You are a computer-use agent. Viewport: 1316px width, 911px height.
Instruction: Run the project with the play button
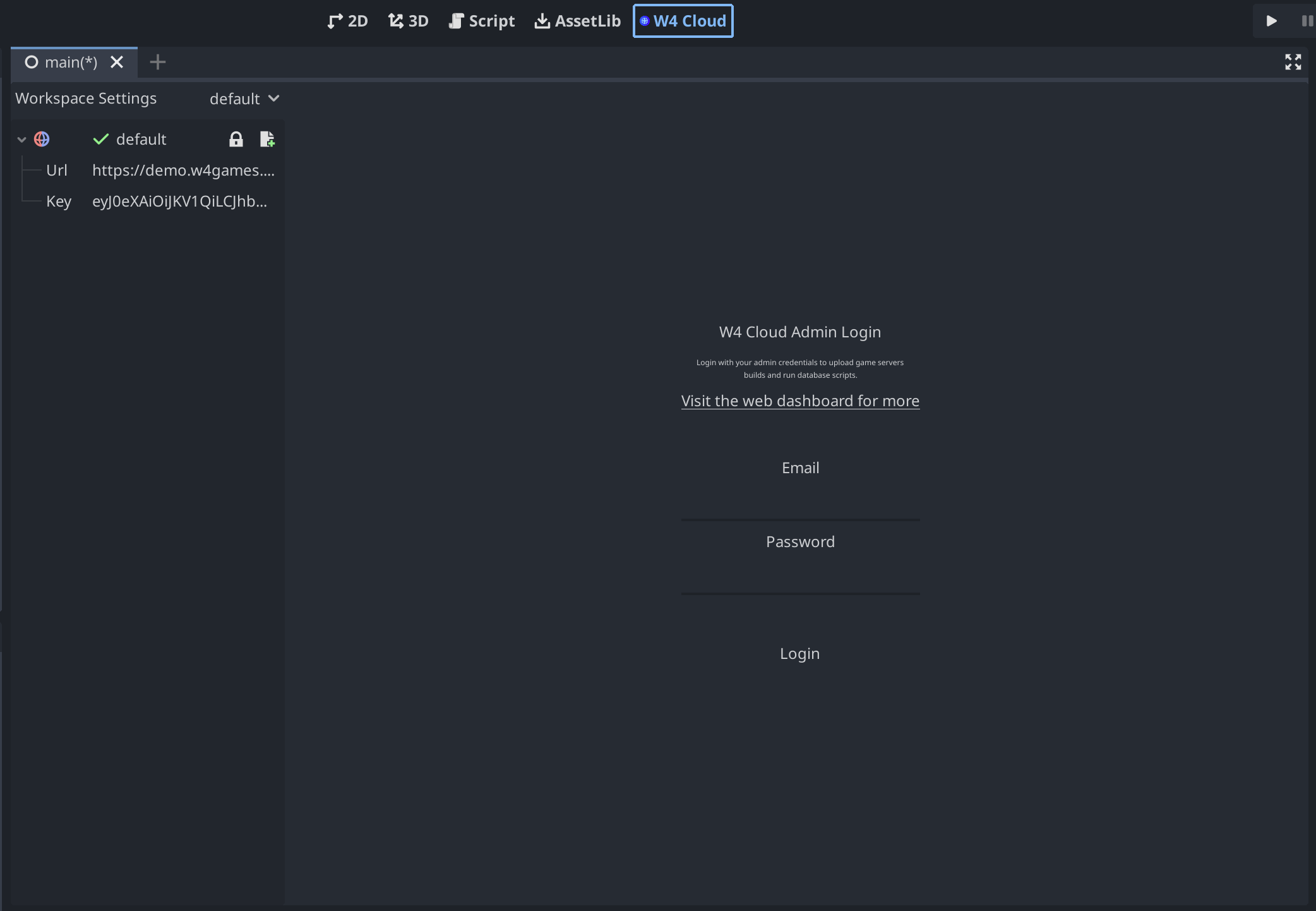click(x=1272, y=20)
